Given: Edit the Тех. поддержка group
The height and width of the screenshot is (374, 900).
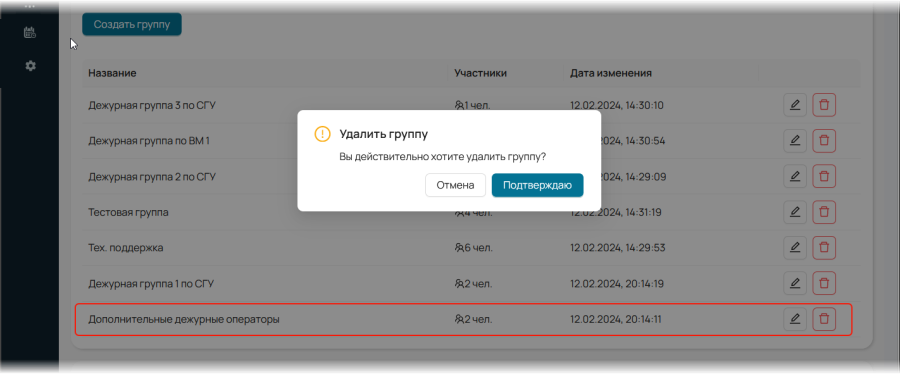Looking at the screenshot, I should 795,248.
